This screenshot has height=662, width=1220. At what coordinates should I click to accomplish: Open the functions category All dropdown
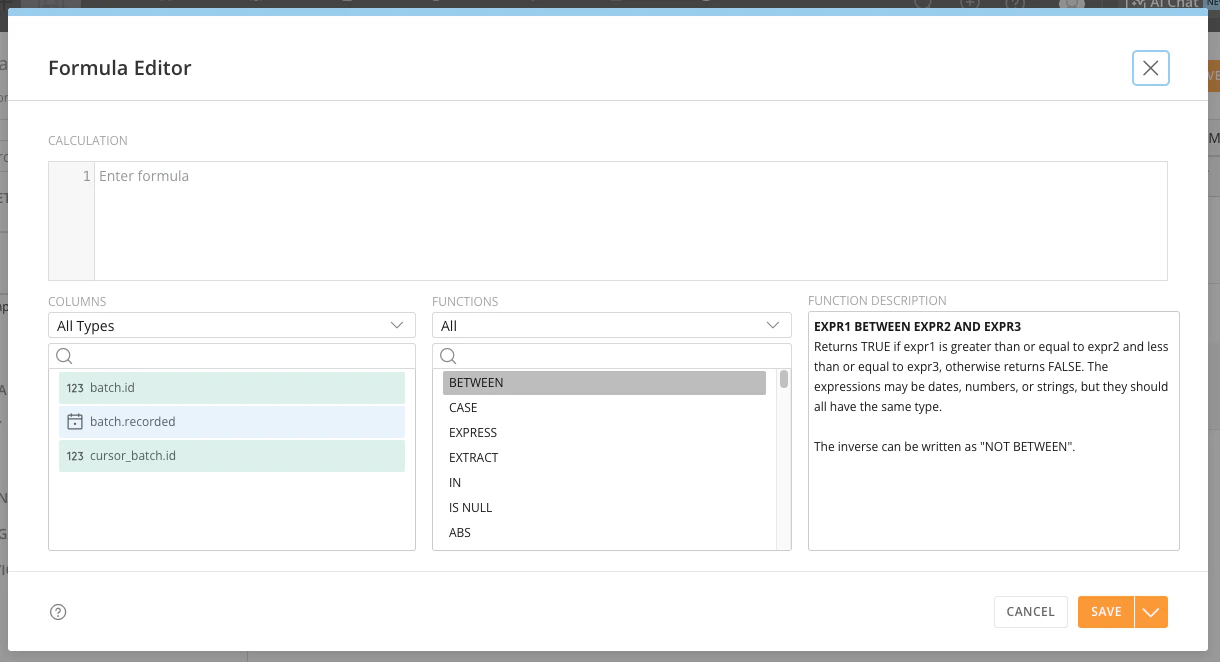click(x=612, y=326)
